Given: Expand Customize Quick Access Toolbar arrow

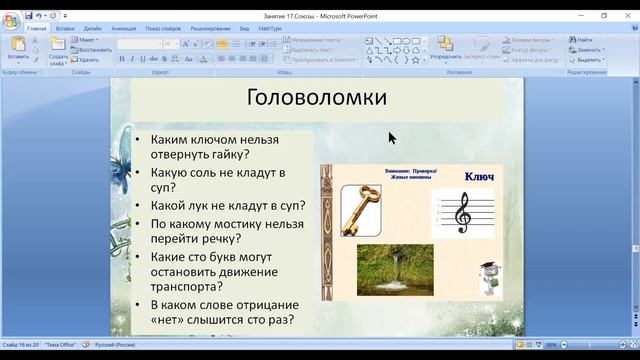Looking at the screenshot, I should (65, 16).
